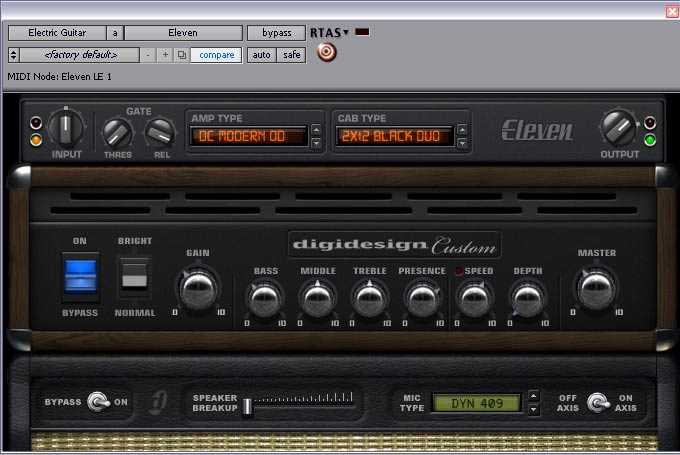Click the tremolo DEPTH knob
Screen dimensions: 680x455
click(527, 300)
